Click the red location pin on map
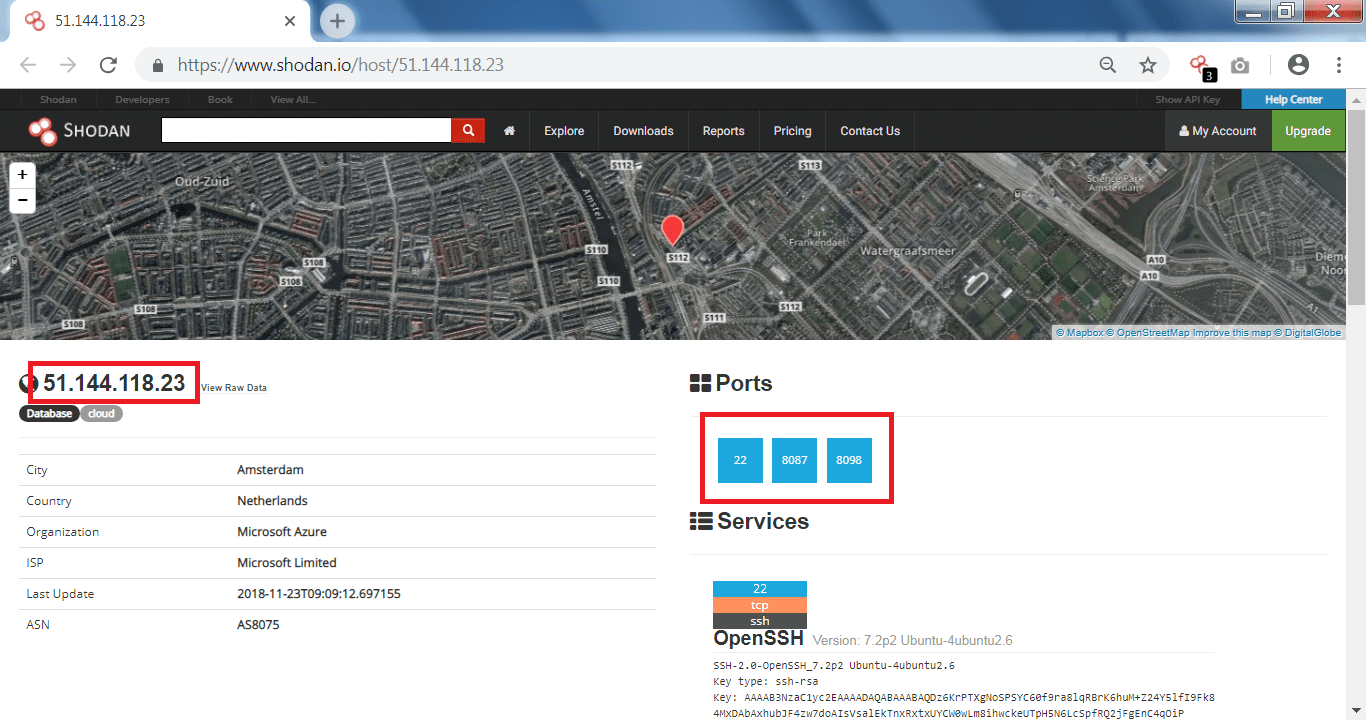1370x720 pixels. 673,230
